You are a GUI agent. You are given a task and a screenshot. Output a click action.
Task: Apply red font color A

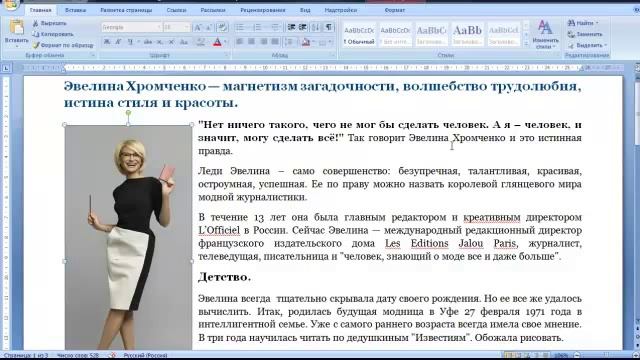pyautogui.click(x=217, y=42)
